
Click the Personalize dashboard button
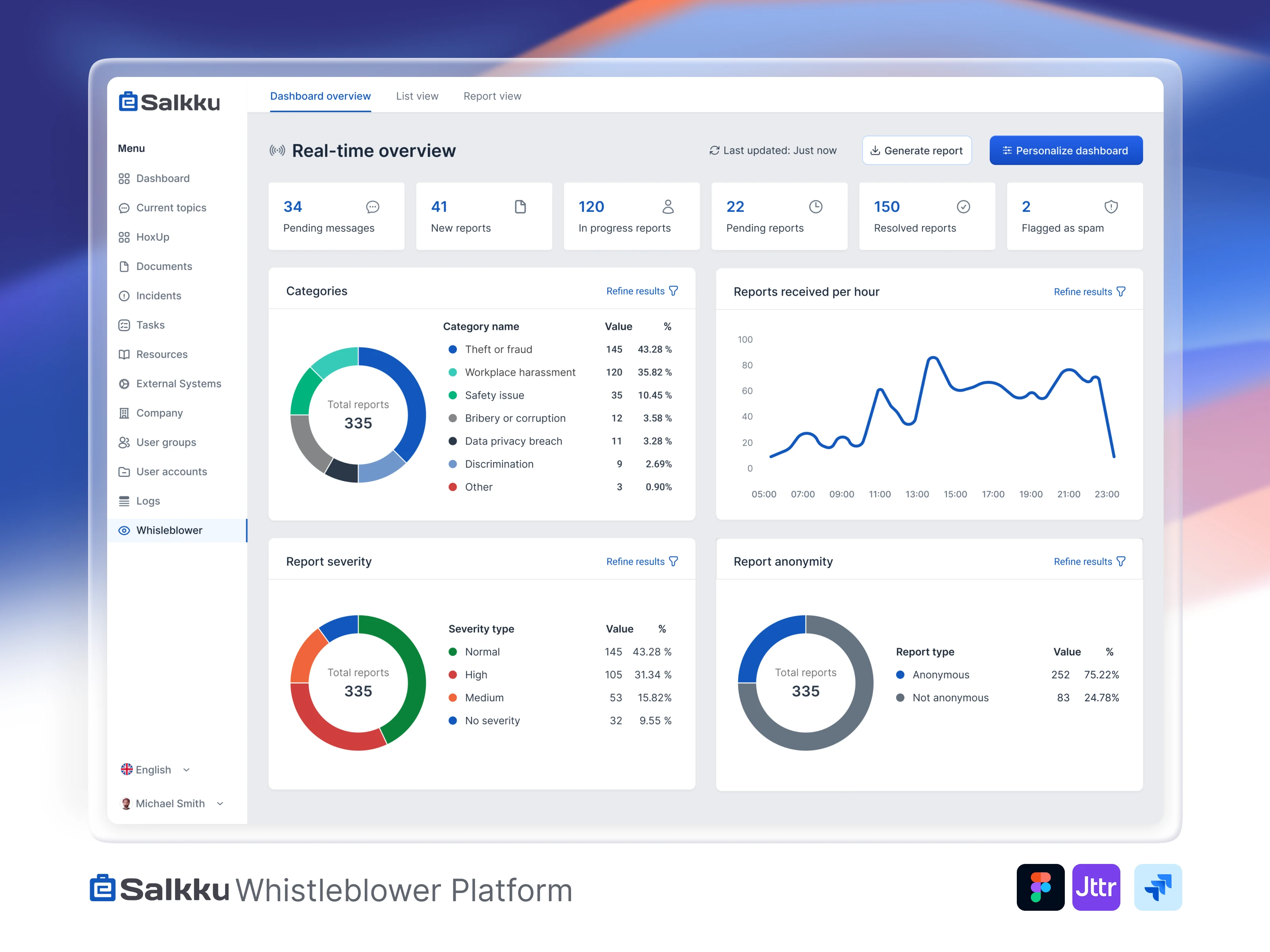pos(1066,150)
